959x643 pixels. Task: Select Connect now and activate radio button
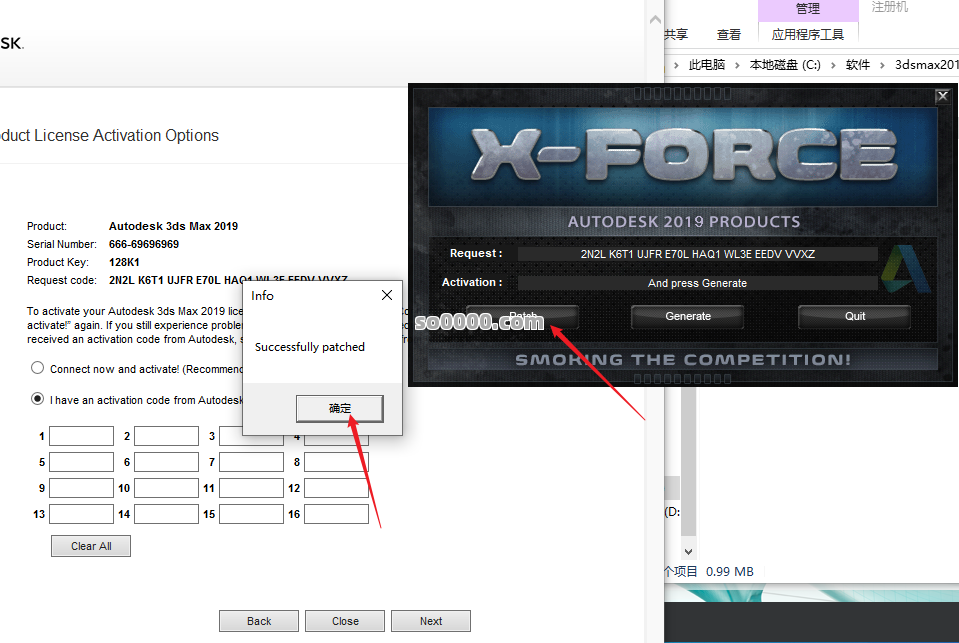tap(38, 369)
